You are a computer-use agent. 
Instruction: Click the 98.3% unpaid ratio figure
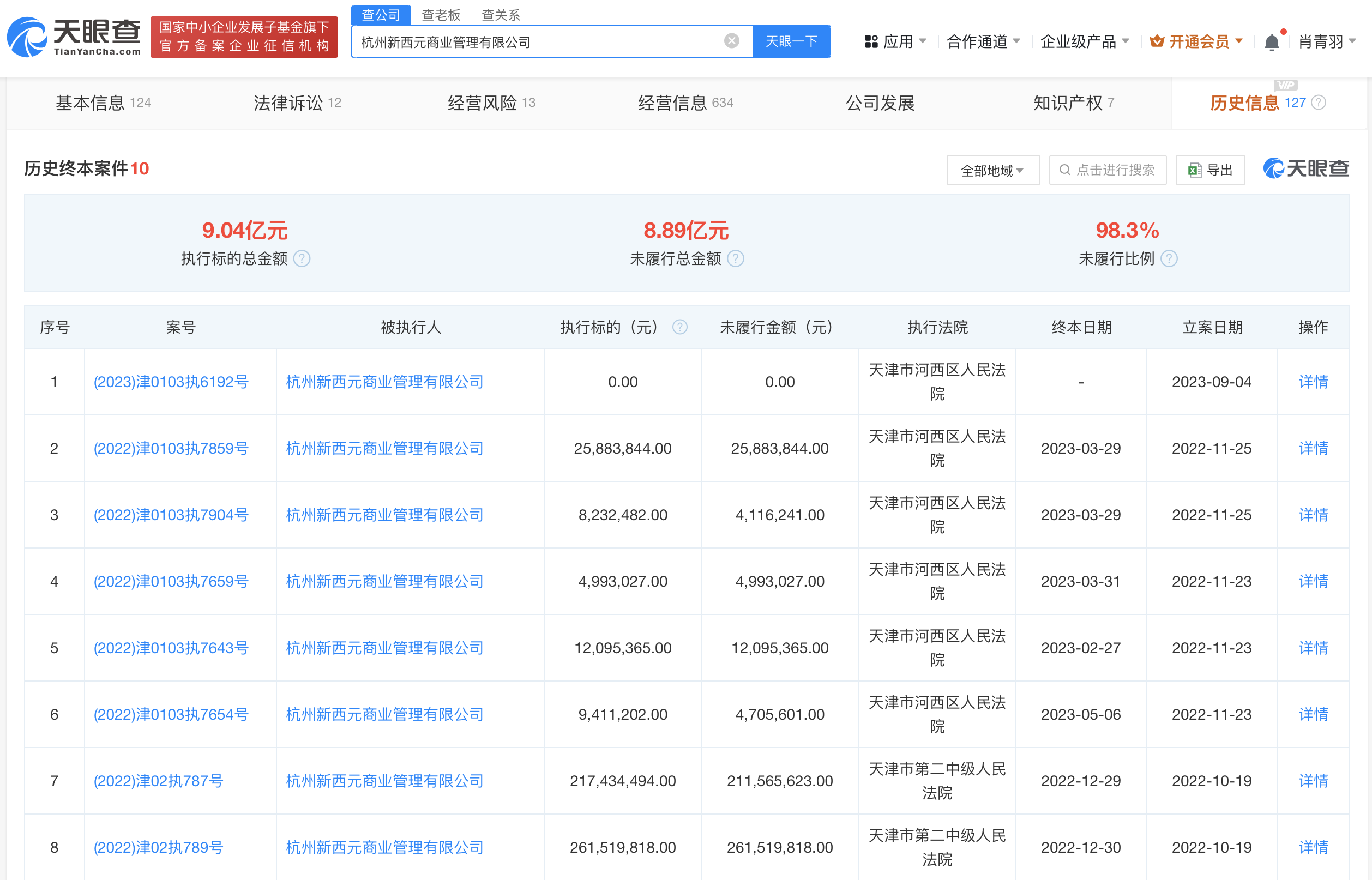1127,230
